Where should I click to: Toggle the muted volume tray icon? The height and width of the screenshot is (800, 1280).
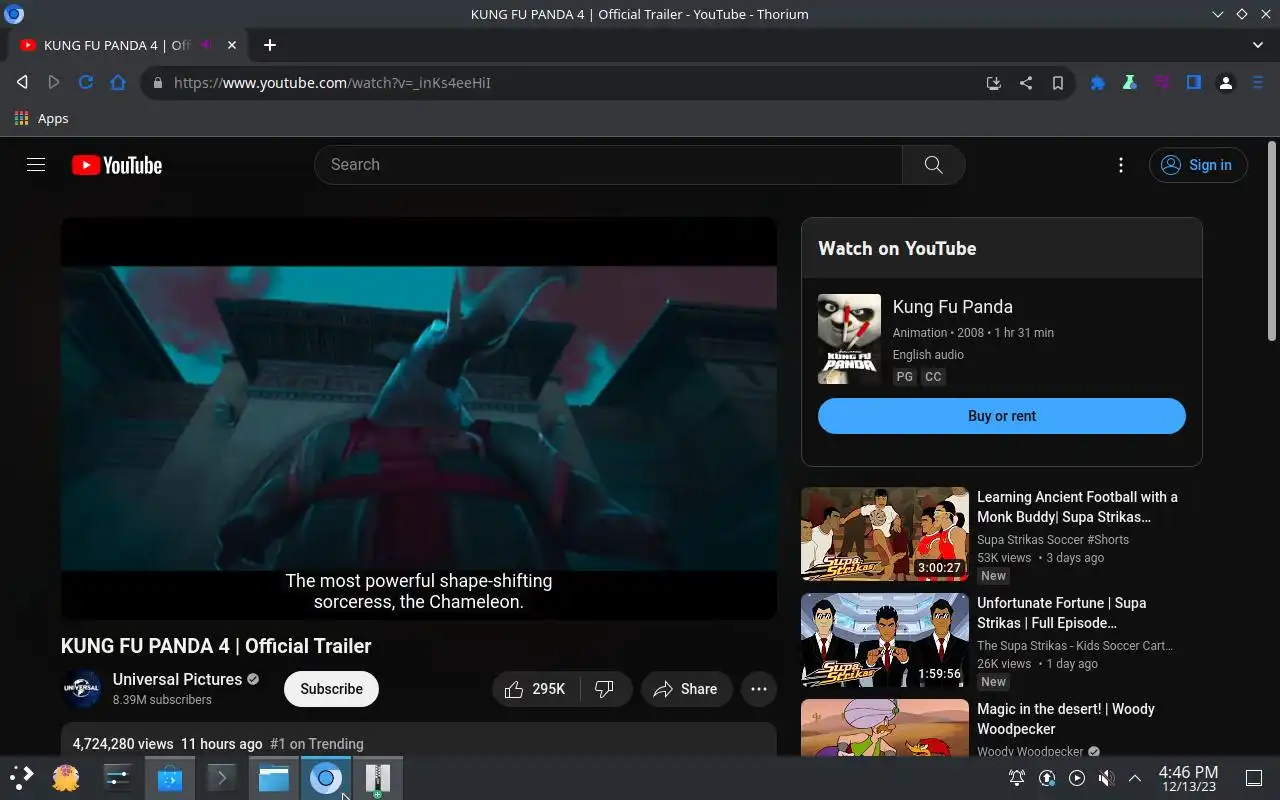tap(1106, 778)
